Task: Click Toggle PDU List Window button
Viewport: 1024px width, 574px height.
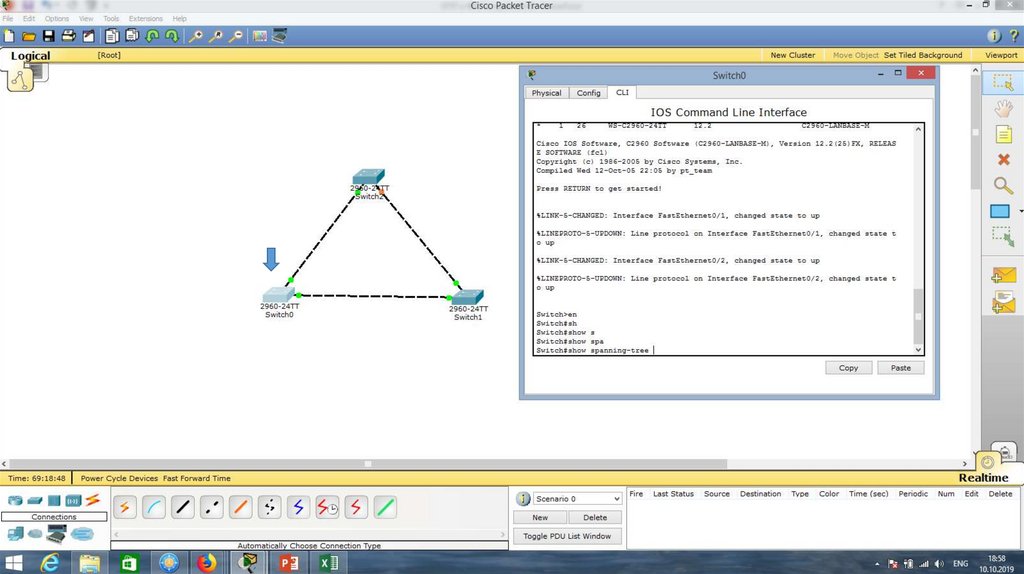Action: pos(567,536)
